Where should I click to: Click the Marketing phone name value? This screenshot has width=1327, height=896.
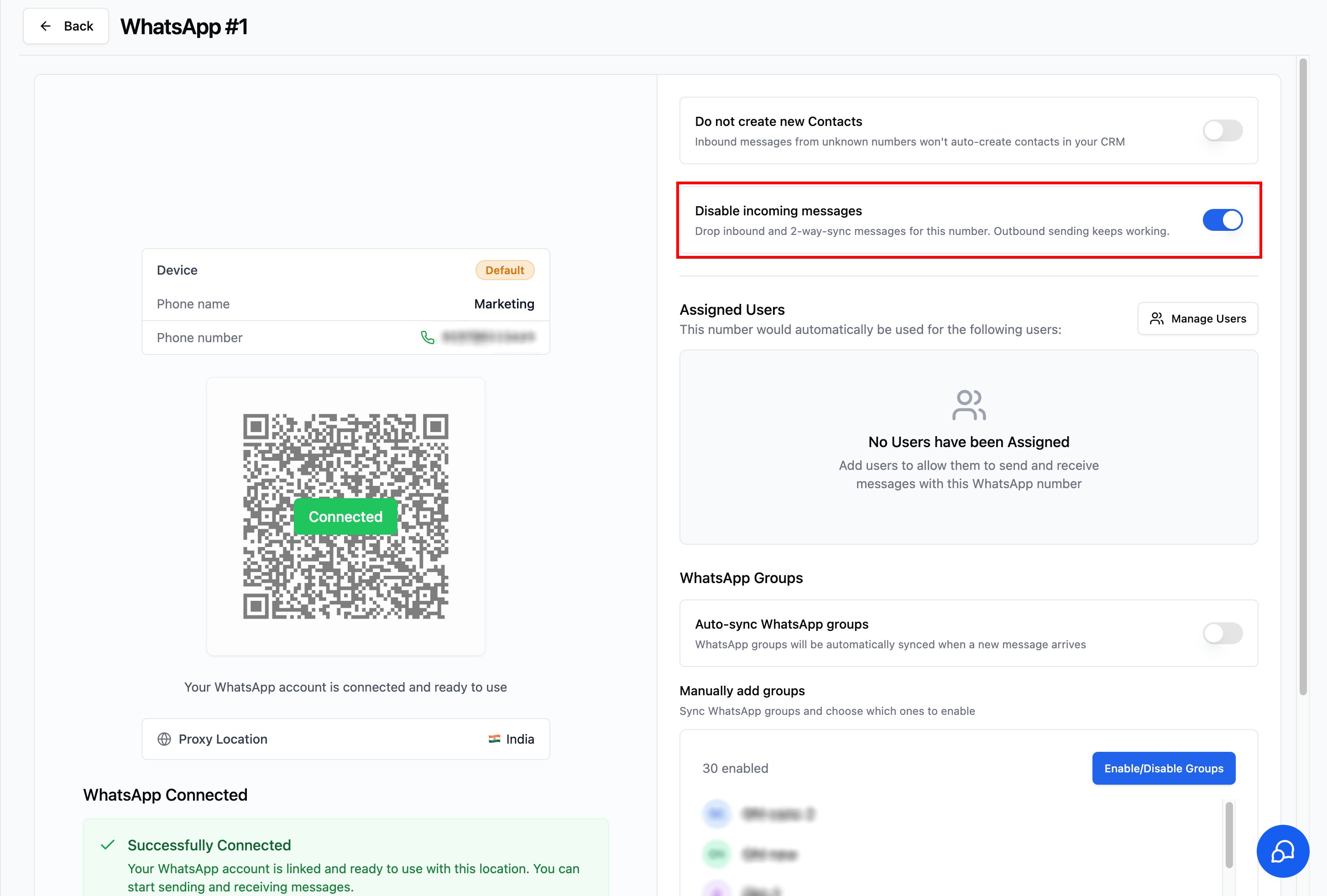tap(504, 304)
